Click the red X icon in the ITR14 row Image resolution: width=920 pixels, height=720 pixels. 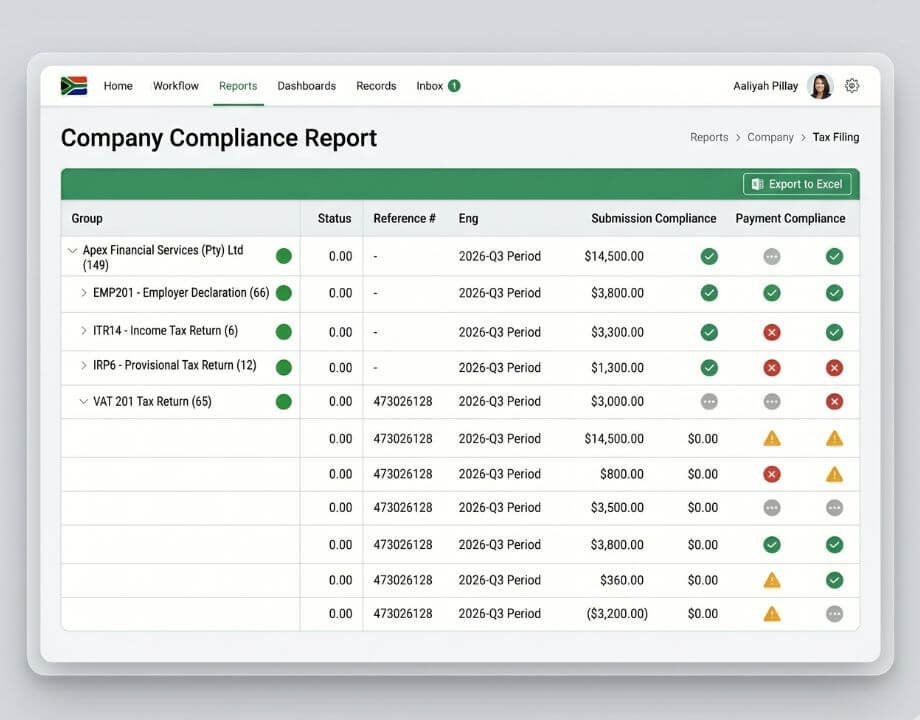pyautogui.click(x=772, y=333)
